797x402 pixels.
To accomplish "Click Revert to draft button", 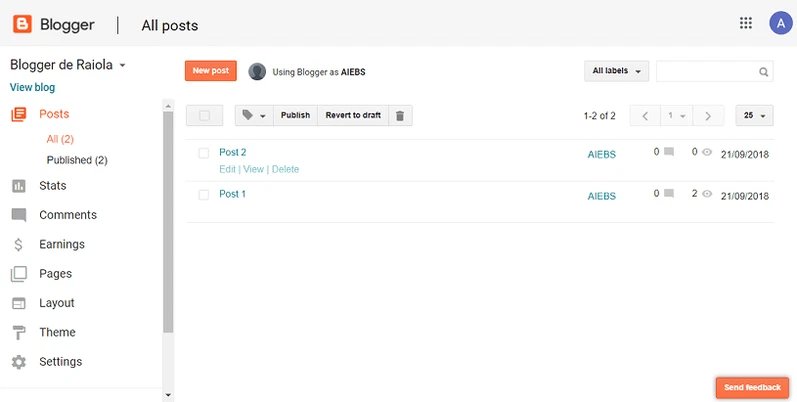I will [x=353, y=115].
